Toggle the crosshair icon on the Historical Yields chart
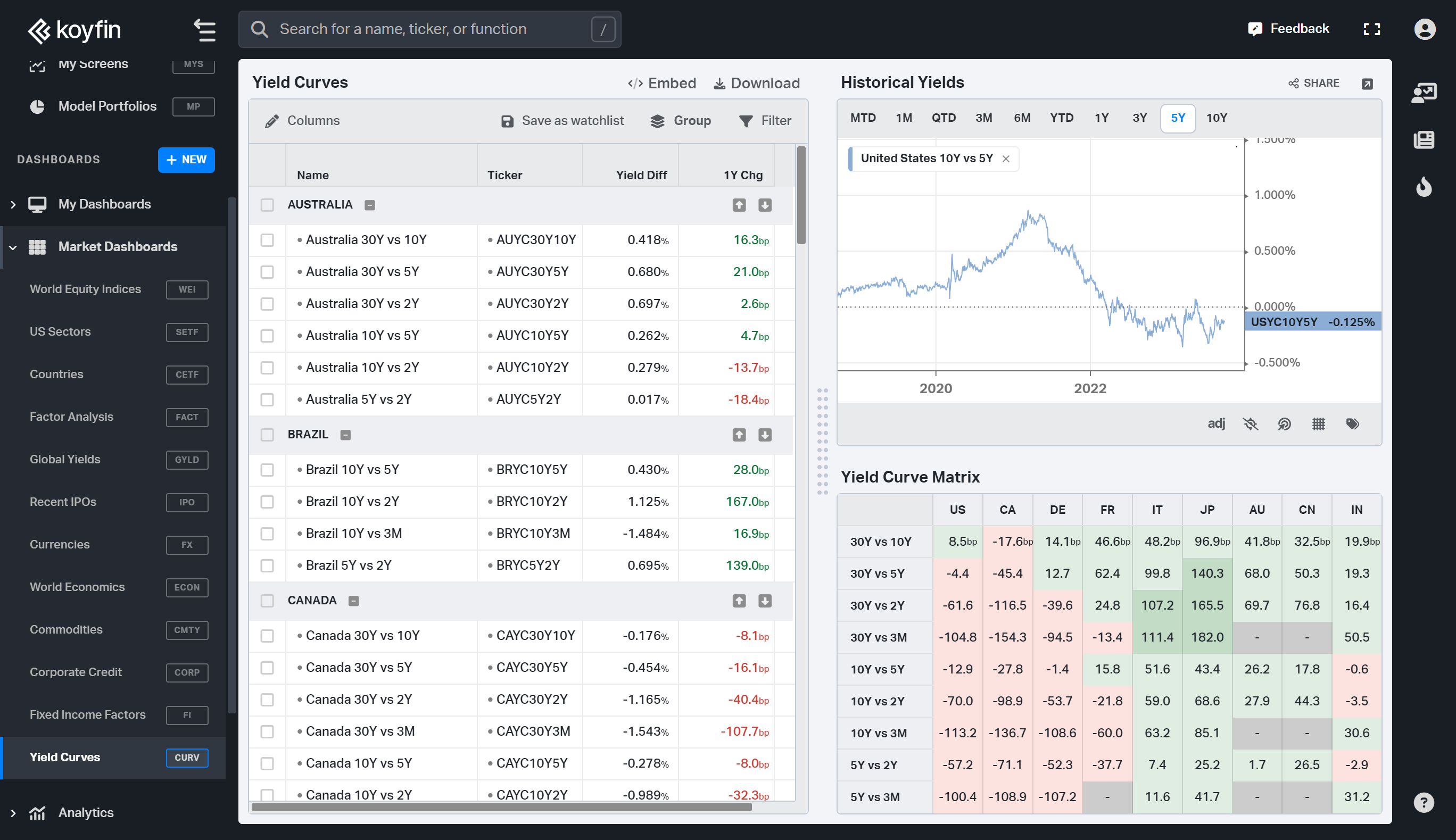 (1251, 424)
